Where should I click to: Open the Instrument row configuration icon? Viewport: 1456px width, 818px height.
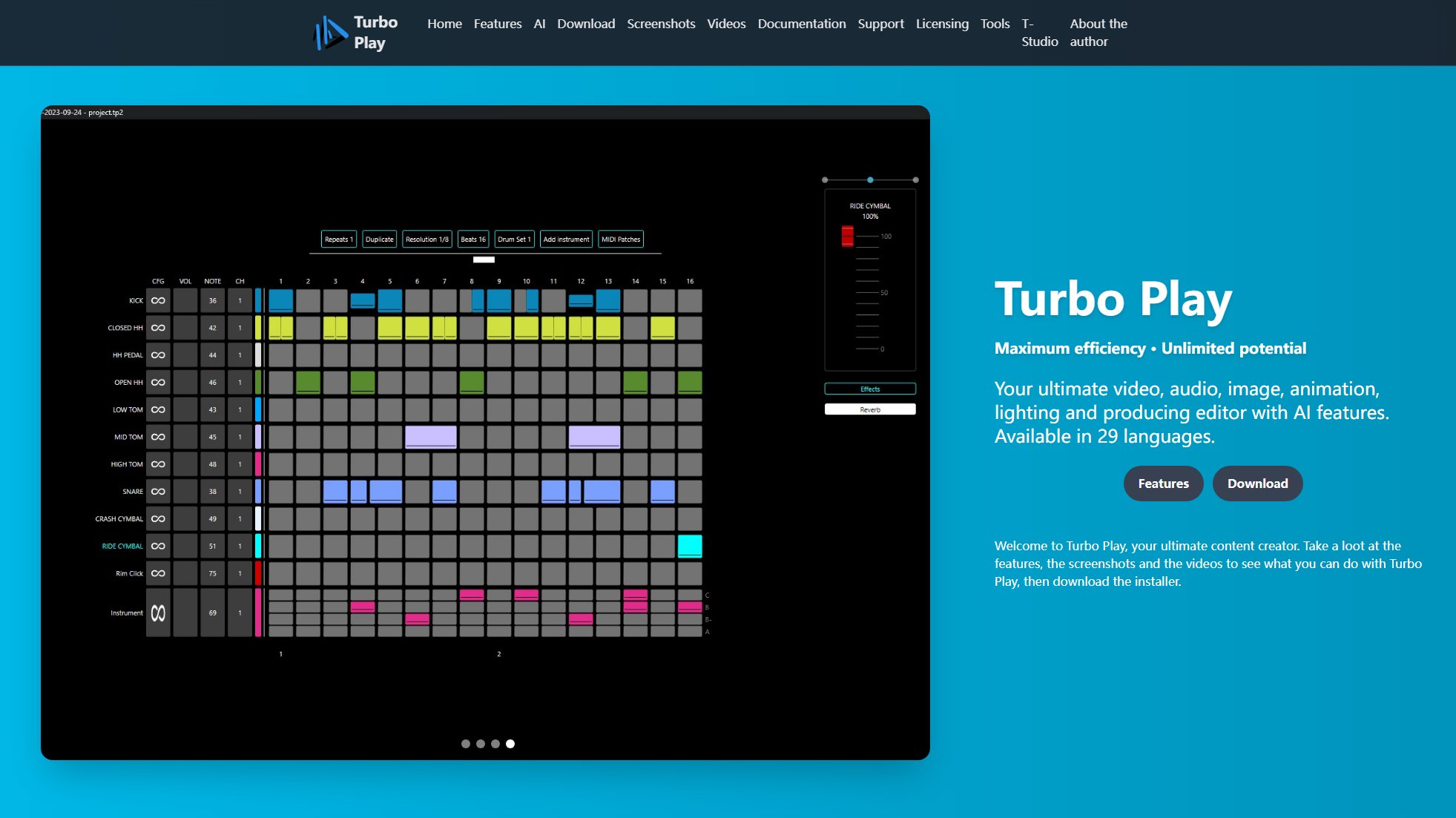(157, 613)
